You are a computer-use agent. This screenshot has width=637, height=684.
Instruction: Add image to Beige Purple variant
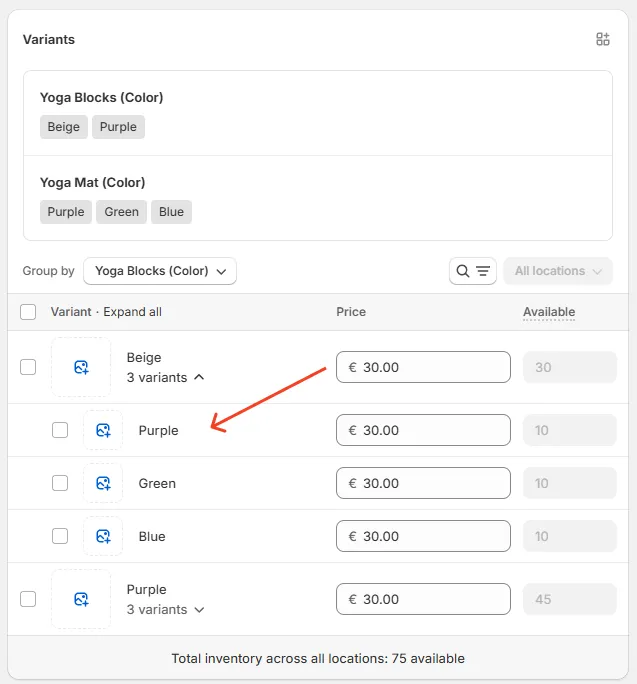tap(103, 430)
